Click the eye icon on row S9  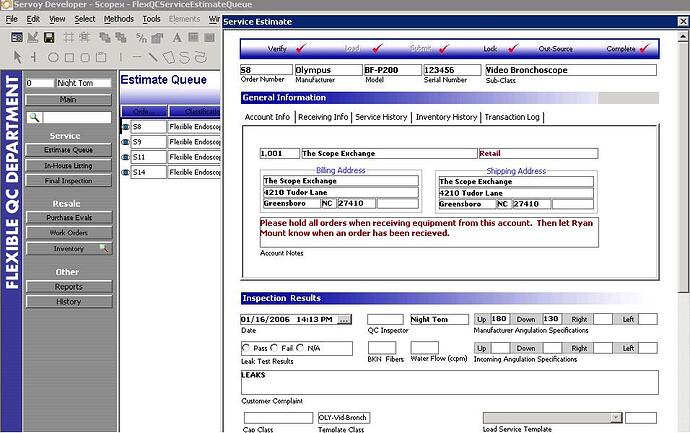click(125, 142)
